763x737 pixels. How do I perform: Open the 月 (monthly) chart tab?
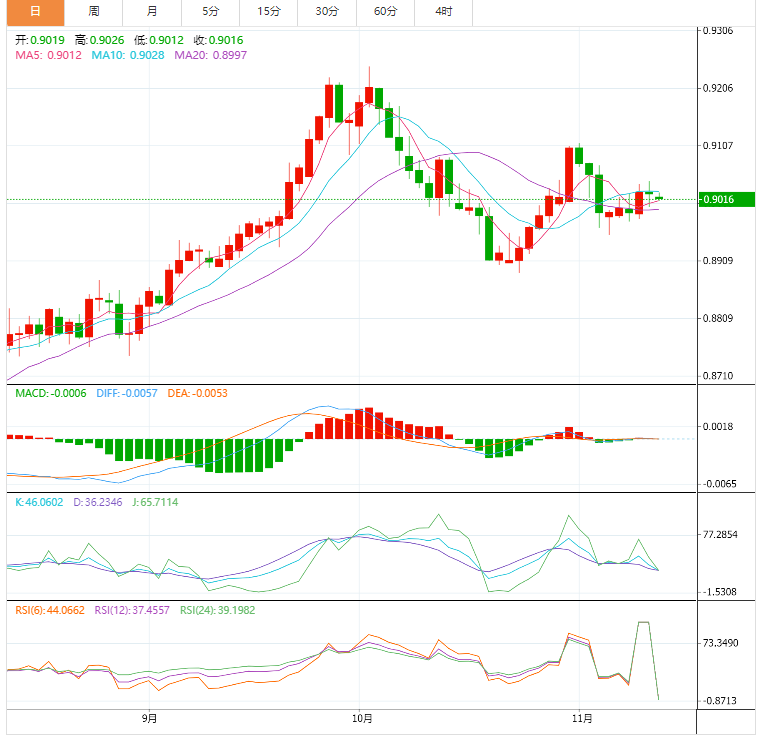tap(152, 12)
